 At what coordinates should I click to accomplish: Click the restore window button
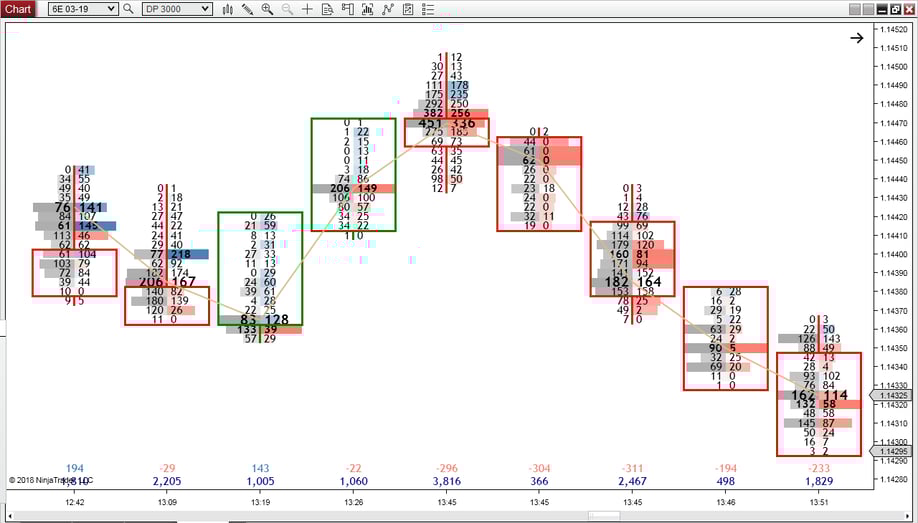895,9
